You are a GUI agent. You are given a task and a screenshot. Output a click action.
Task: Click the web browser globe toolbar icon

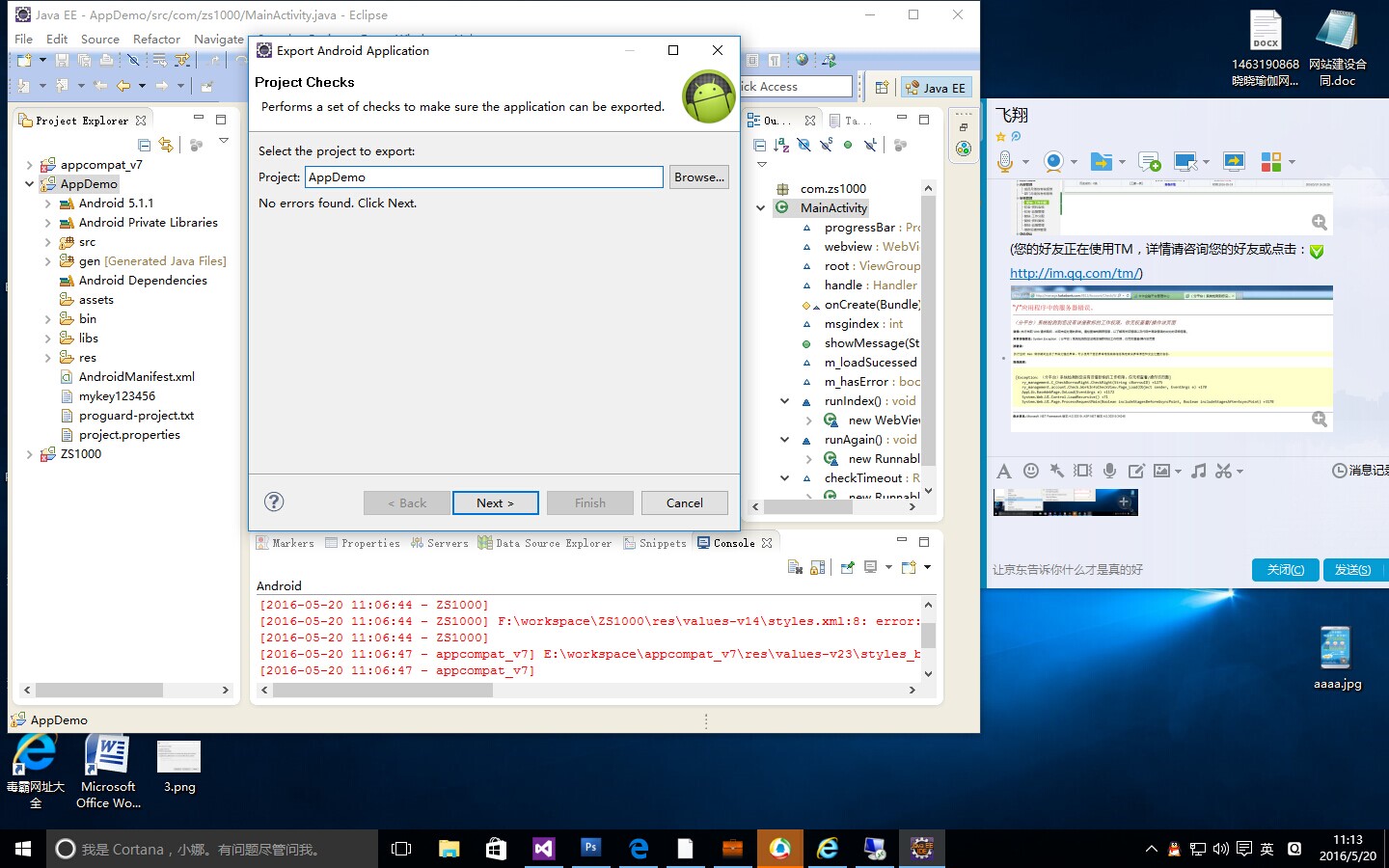(x=802, y=60)
